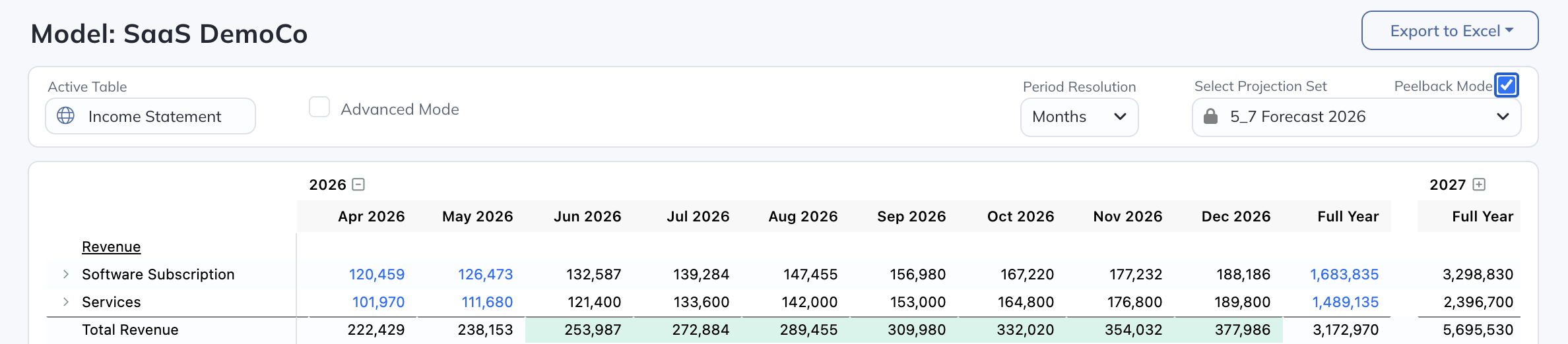Click the cell showing 139,284
This screenshot has height=344, width=1568.
click(702, 274)
